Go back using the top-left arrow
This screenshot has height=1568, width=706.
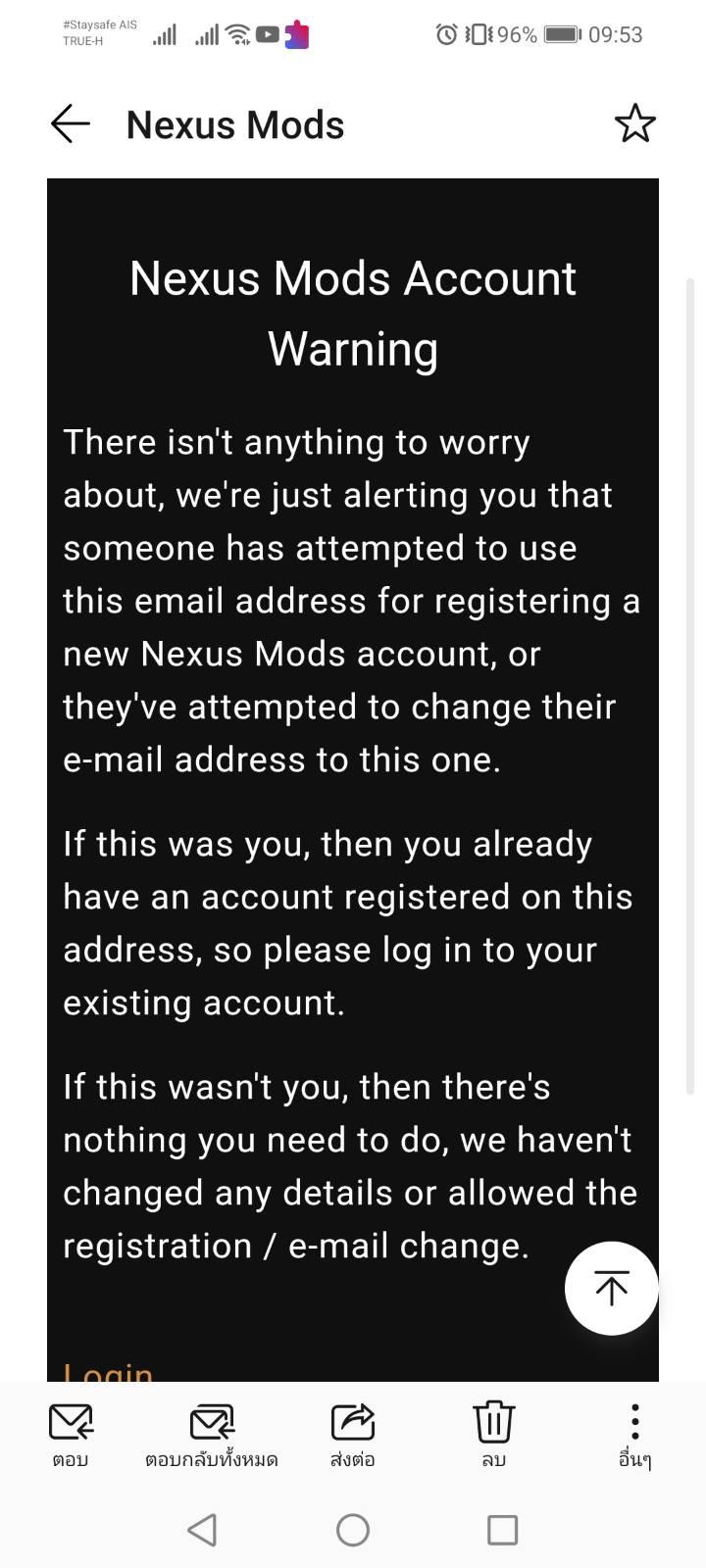[71, 124]
